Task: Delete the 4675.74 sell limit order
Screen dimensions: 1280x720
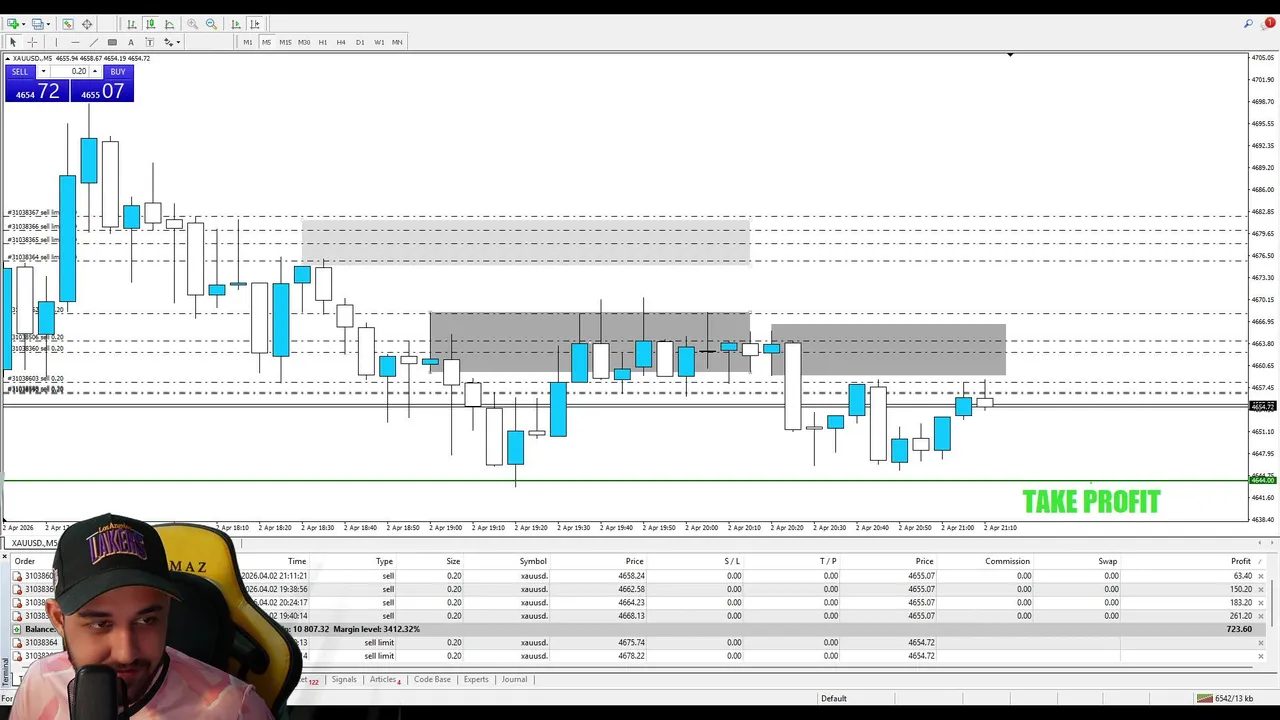Action: (1261, 643)
